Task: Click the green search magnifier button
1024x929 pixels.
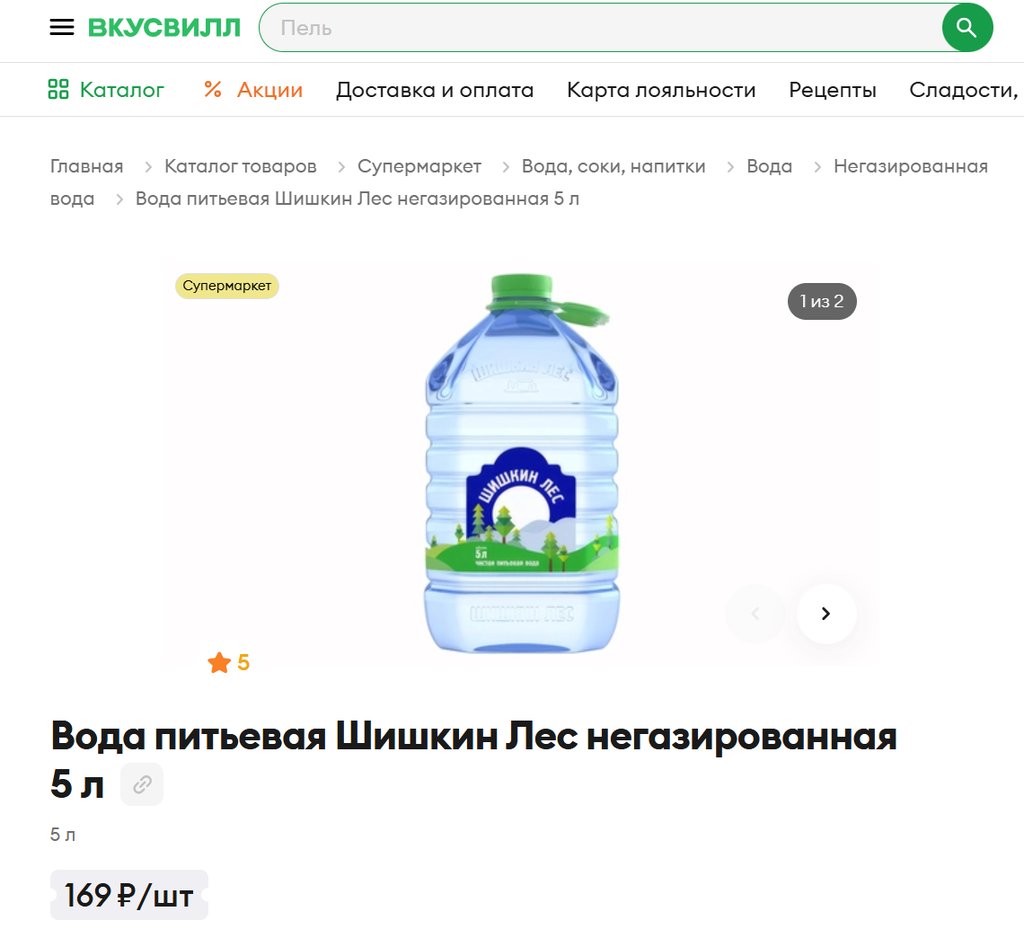Action: point(967,27)
